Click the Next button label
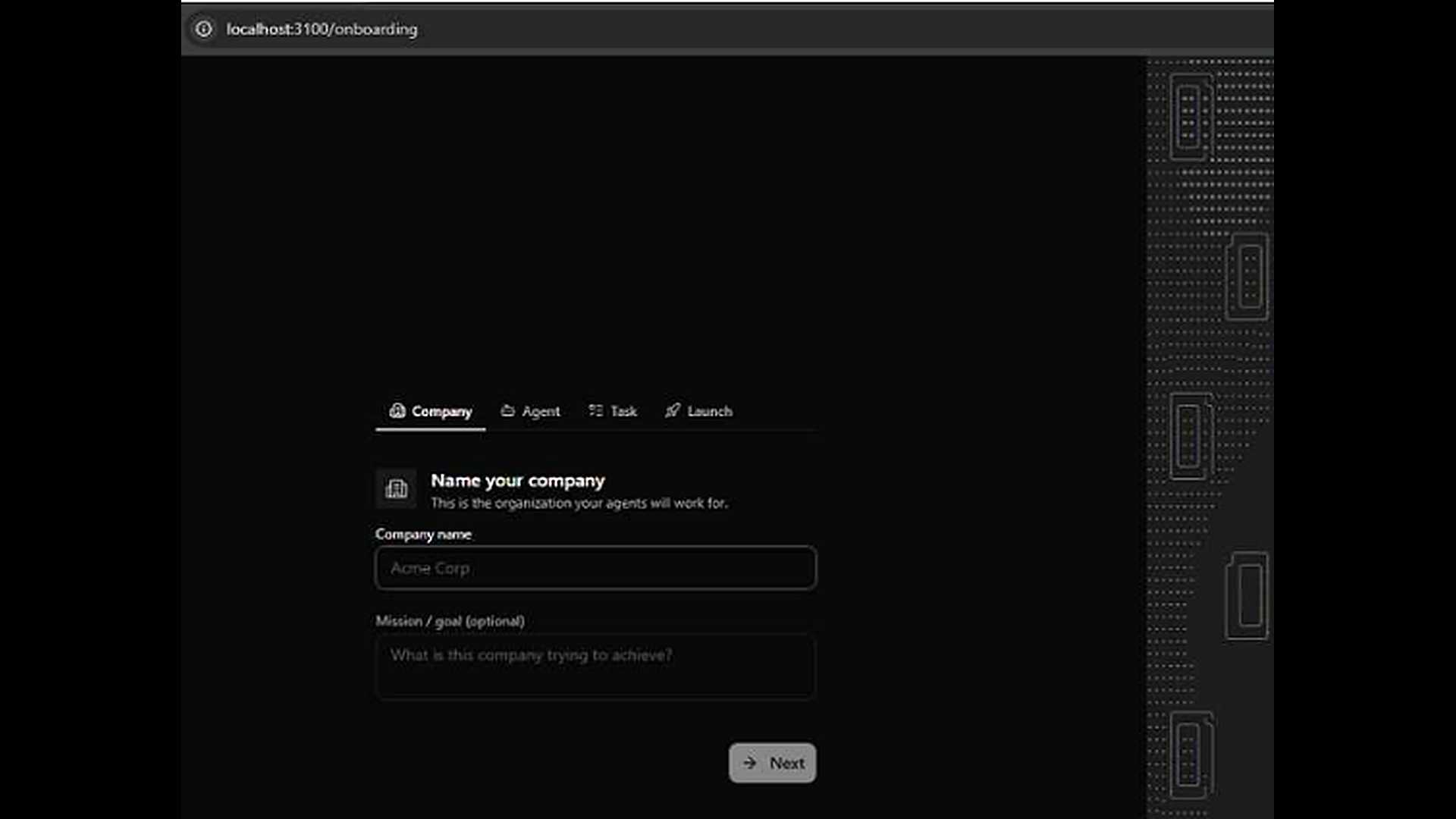1456x819 pixels. 786,763
